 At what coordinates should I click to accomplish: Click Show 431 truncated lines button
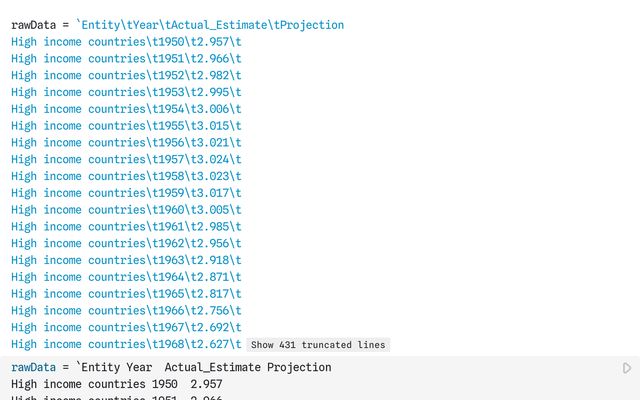(x=317, y=345)
